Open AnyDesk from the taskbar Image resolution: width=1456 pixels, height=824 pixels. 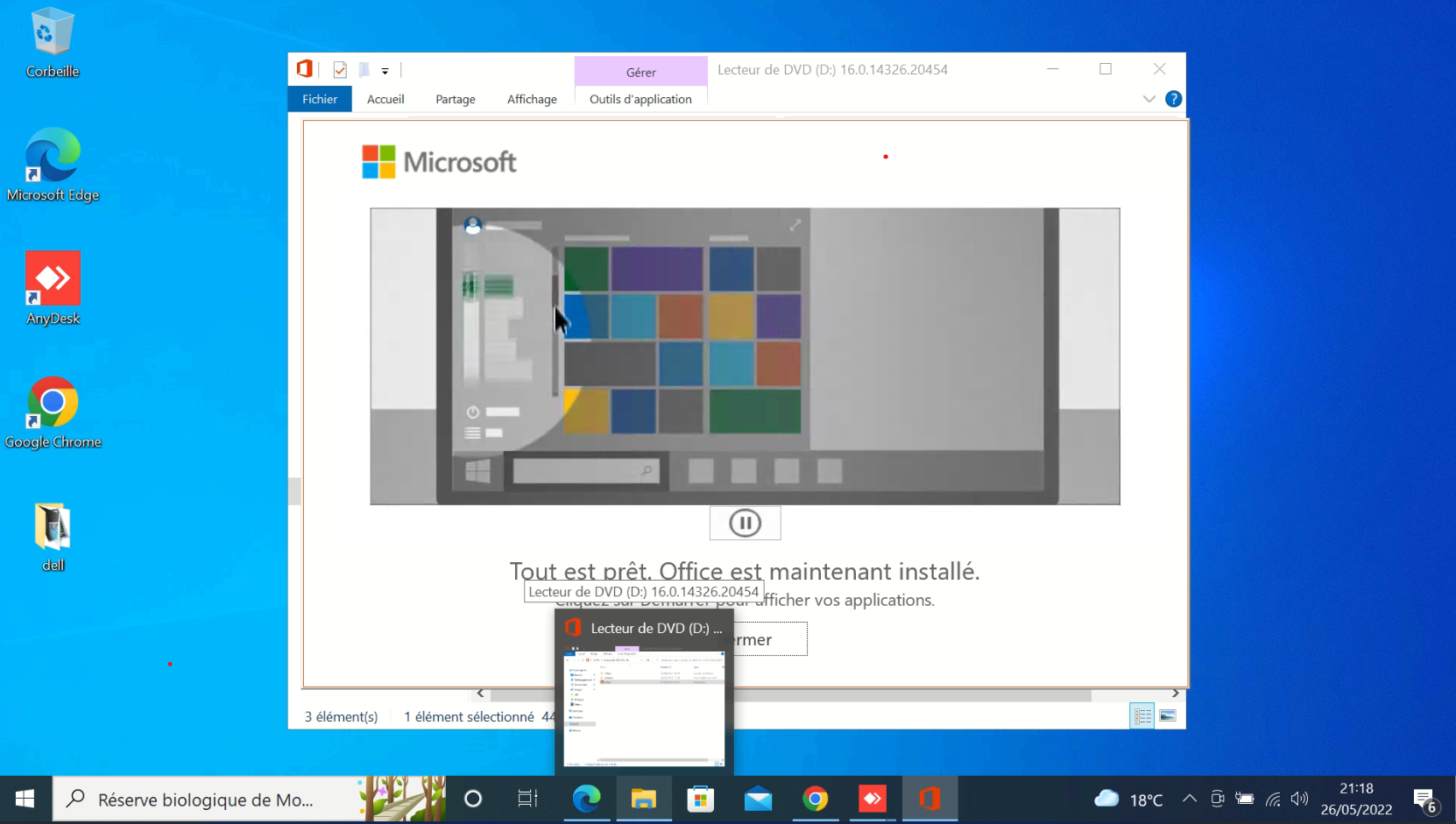[x=873, y=799]
